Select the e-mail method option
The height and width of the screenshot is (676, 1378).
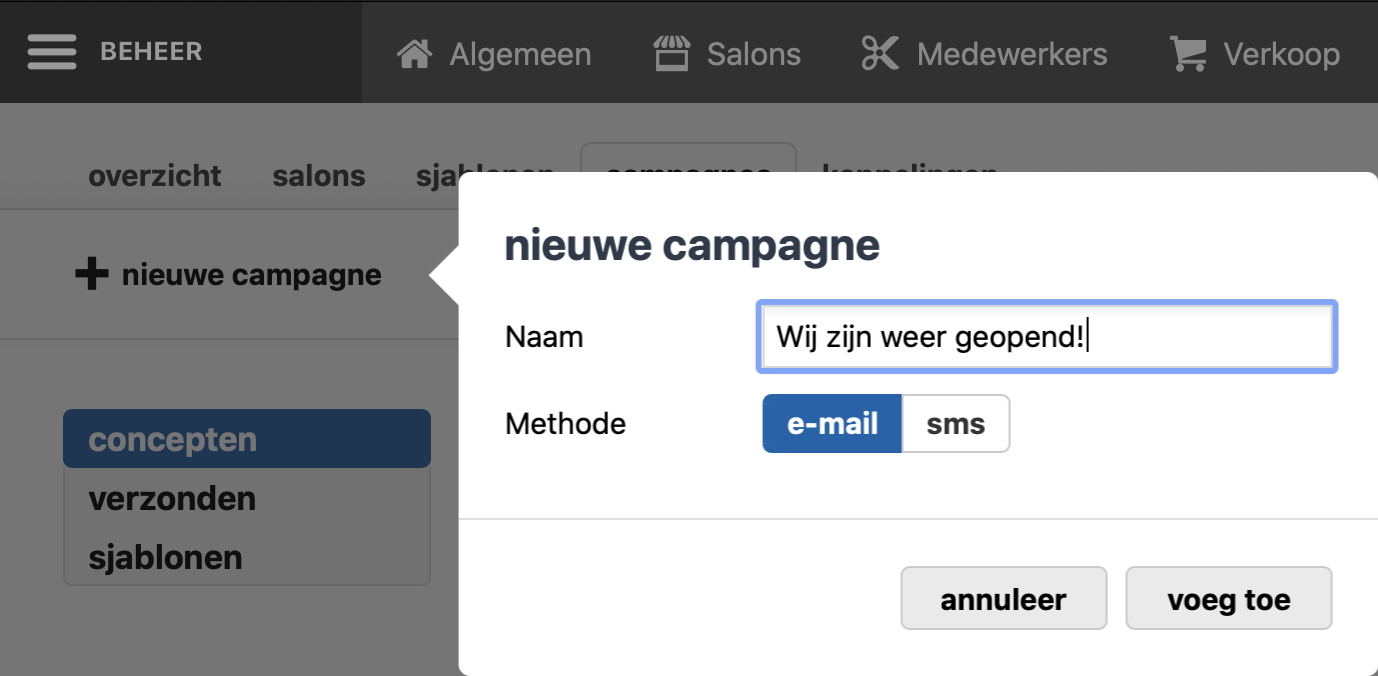(x=832, y=424)
